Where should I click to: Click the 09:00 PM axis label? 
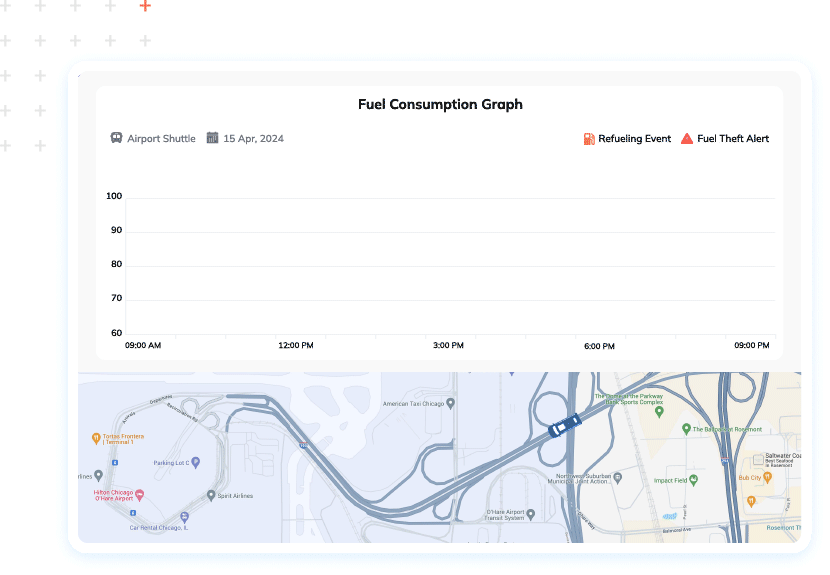point(752,345)
